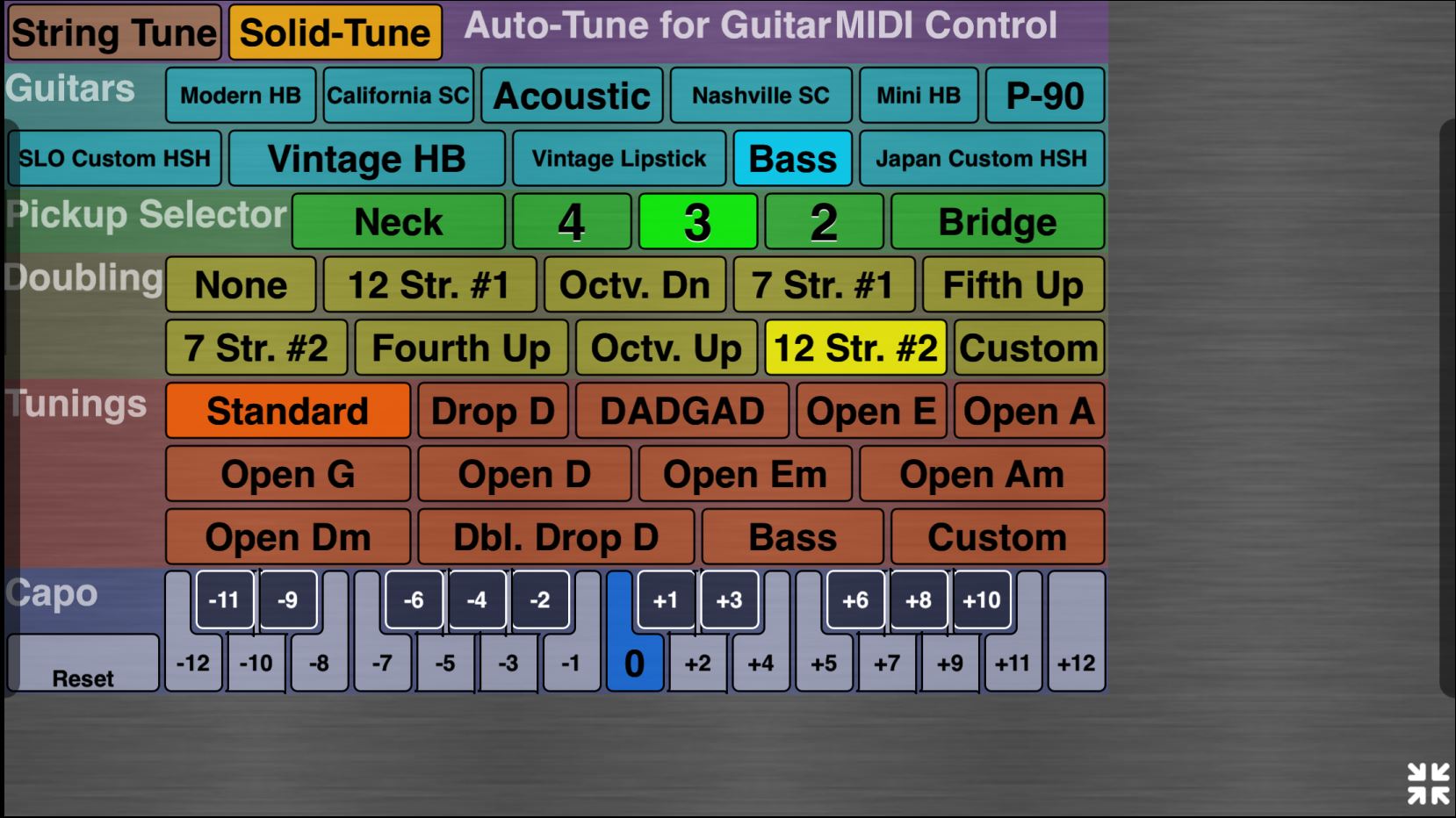Viewport: 1456px width, 818px height.
Task: Set capo to -5 key
Action: 446,664
